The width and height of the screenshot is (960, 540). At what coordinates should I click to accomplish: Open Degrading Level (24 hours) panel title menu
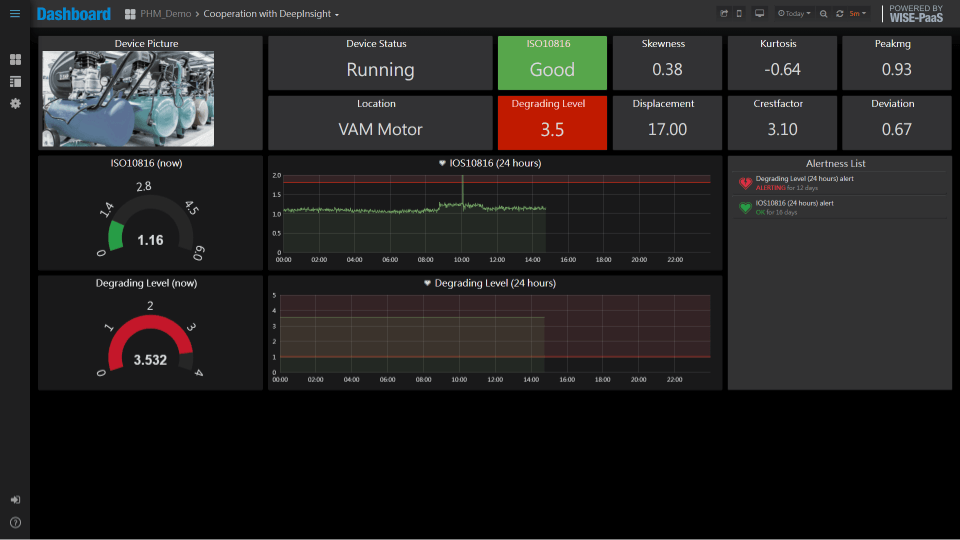tap(495, 283)
